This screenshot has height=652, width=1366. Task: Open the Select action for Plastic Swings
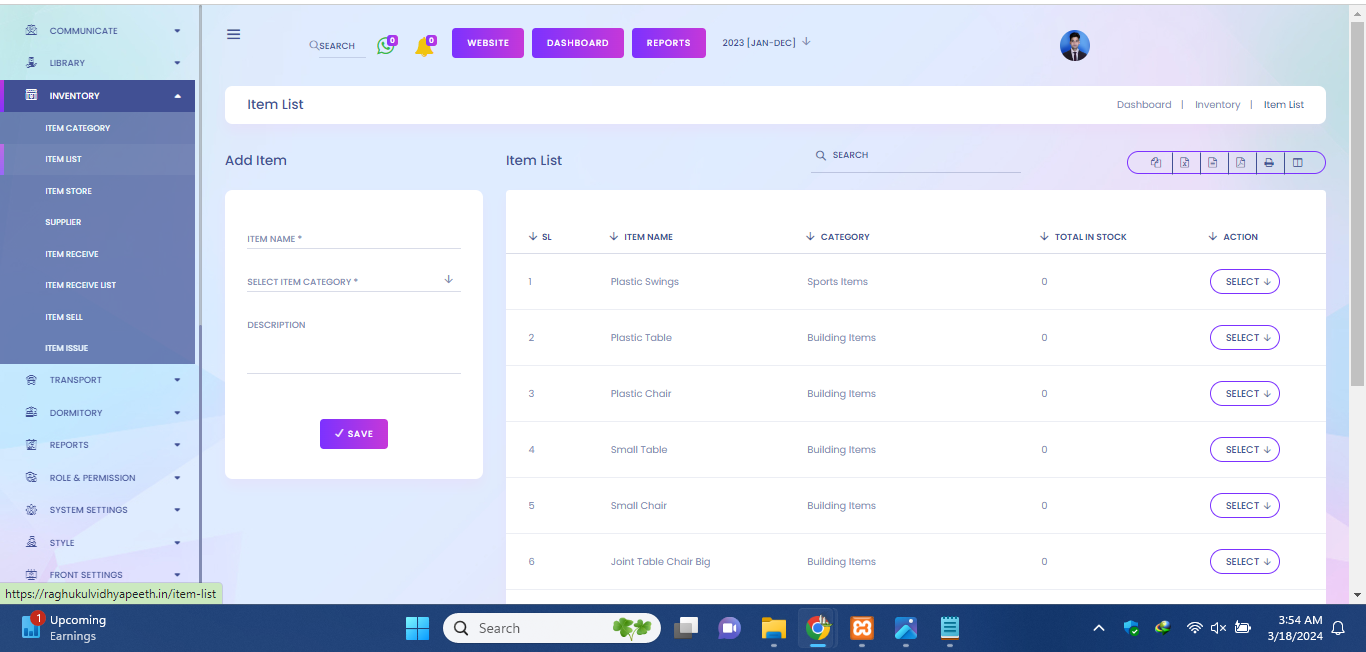point(1244,282)
